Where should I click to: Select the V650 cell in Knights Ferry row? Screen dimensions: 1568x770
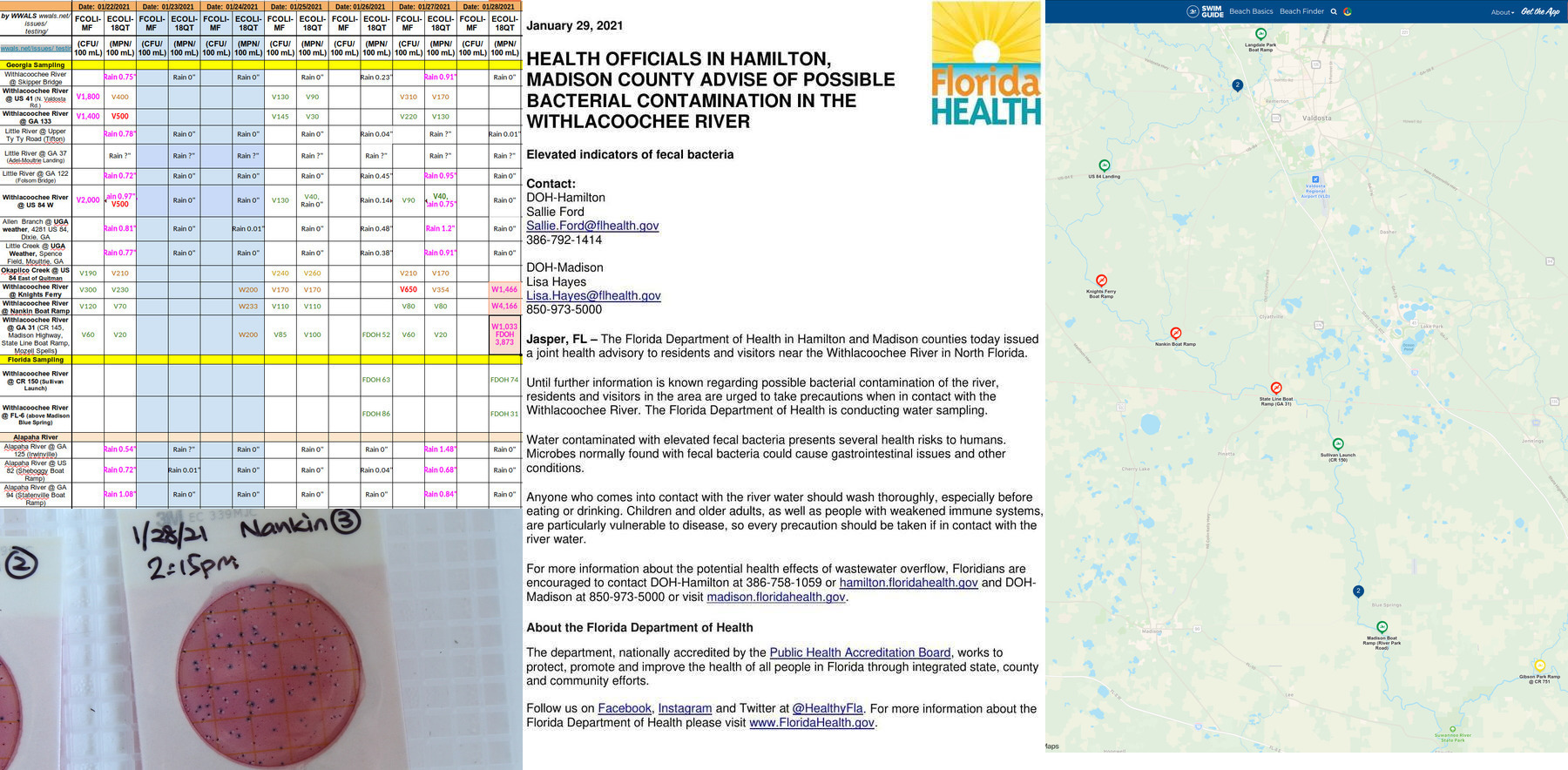pyautogui.click(x=409, y=289)
